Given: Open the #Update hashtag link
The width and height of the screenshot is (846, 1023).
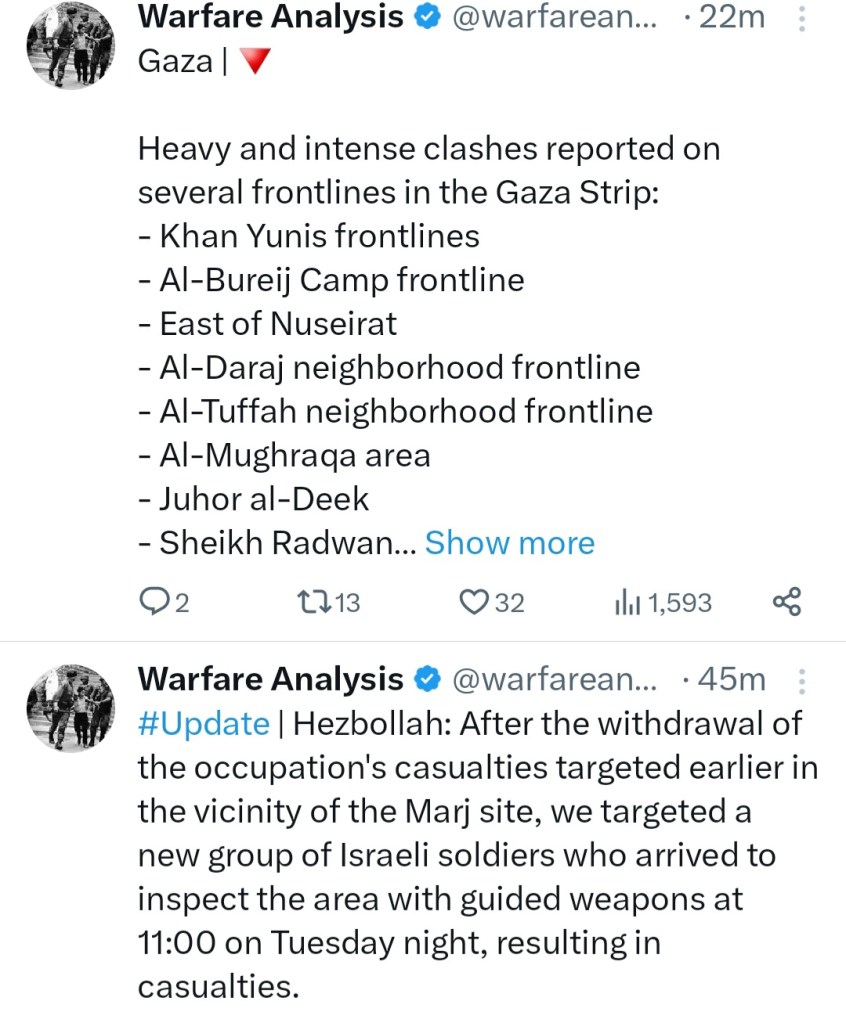Looking at the screenshot, I should point(203,724).
